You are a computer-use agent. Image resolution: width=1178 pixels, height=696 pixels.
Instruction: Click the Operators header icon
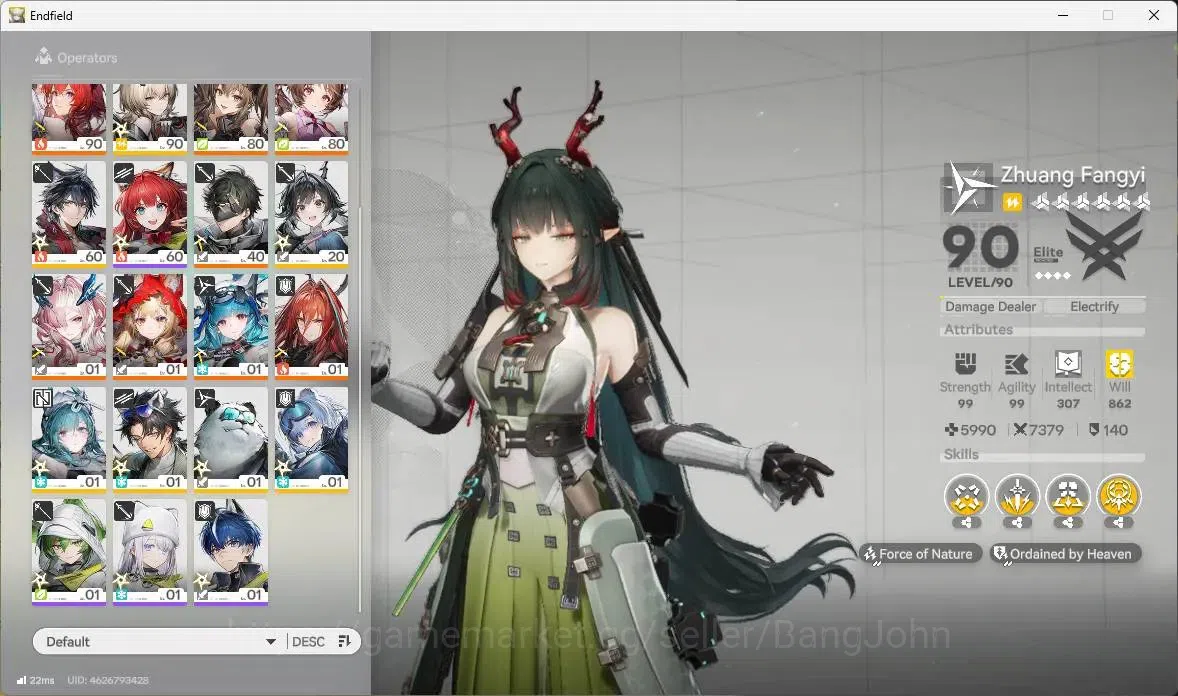[x=43, y=56]
